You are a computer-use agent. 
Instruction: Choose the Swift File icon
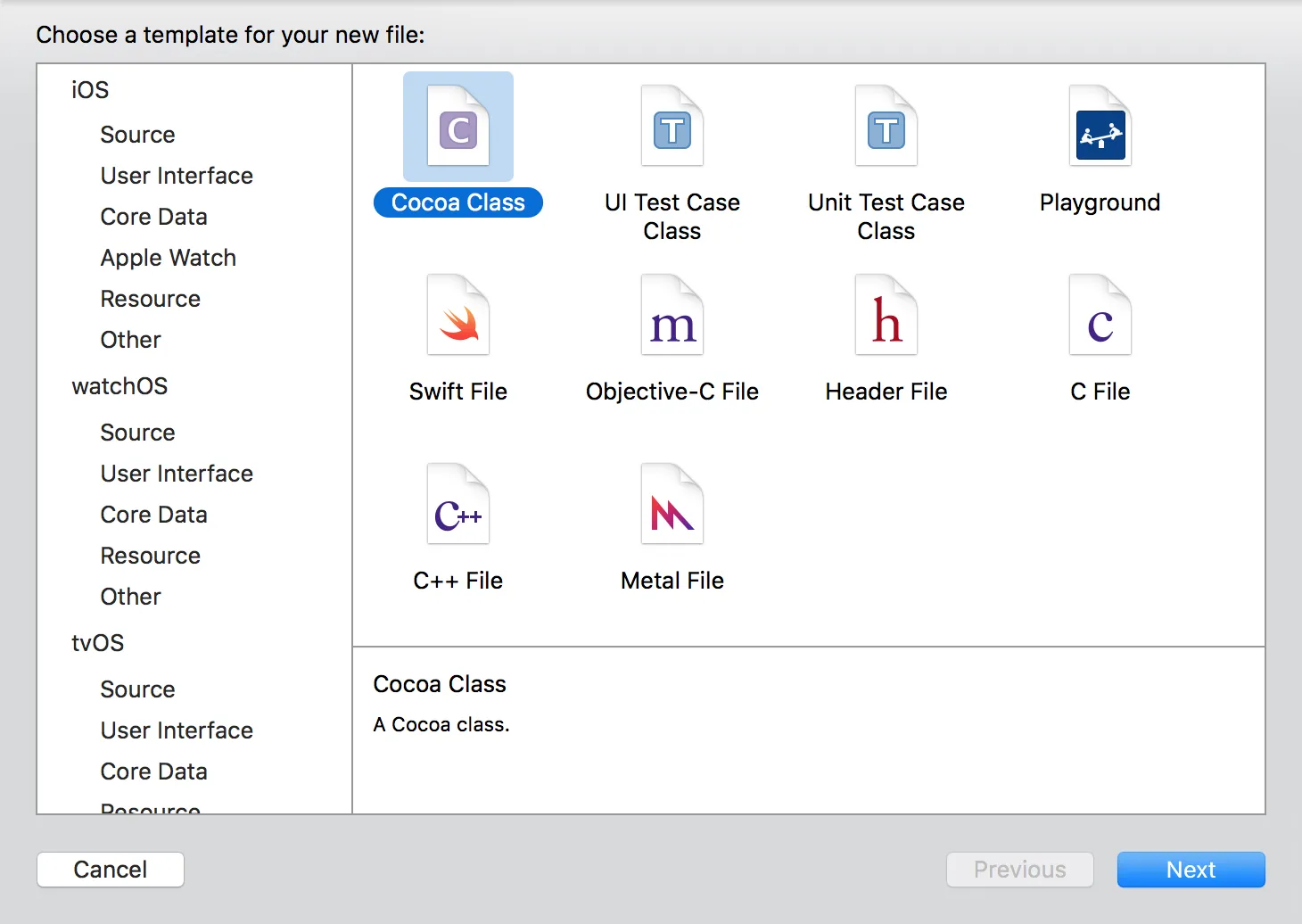[458, 316]
